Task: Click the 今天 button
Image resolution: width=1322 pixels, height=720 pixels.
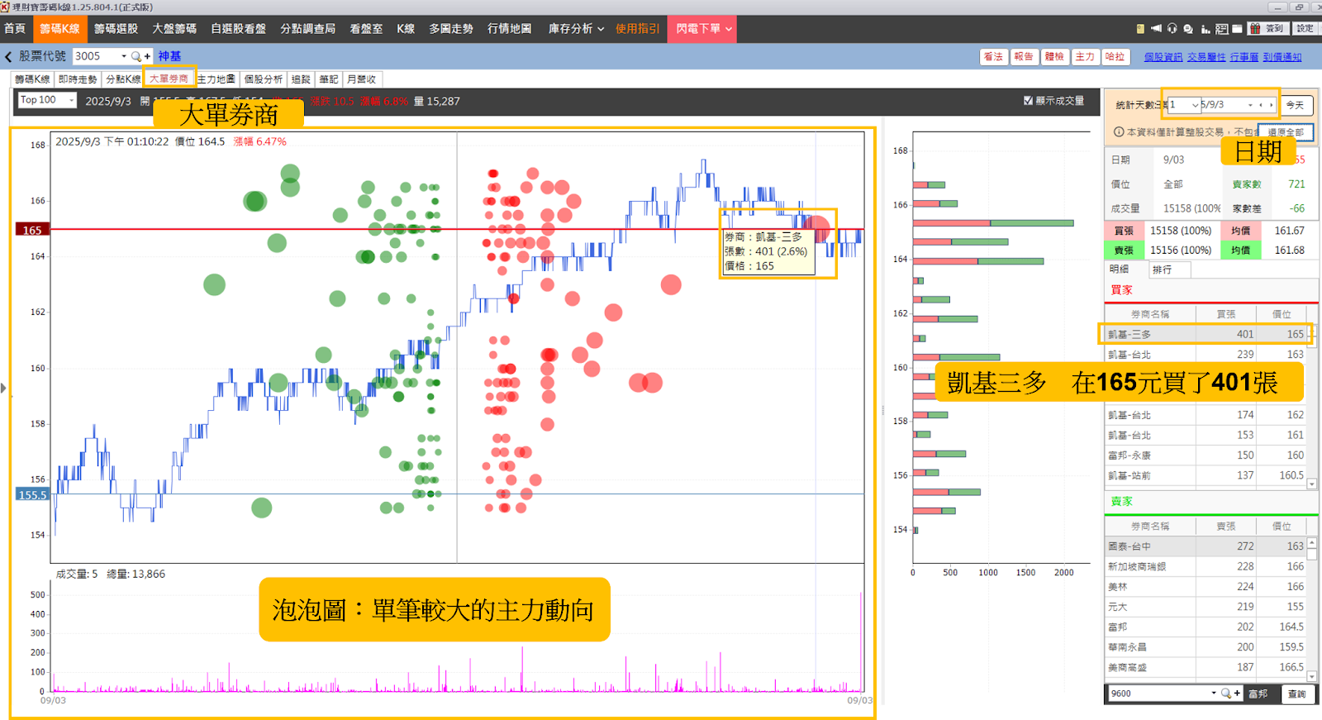Action: pos(1295,105)
